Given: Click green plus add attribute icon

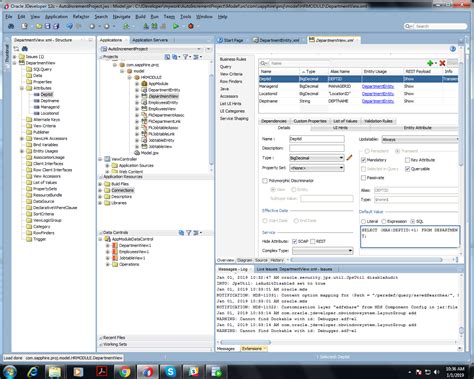Looking at the screenshot, I should coord(430,63).
